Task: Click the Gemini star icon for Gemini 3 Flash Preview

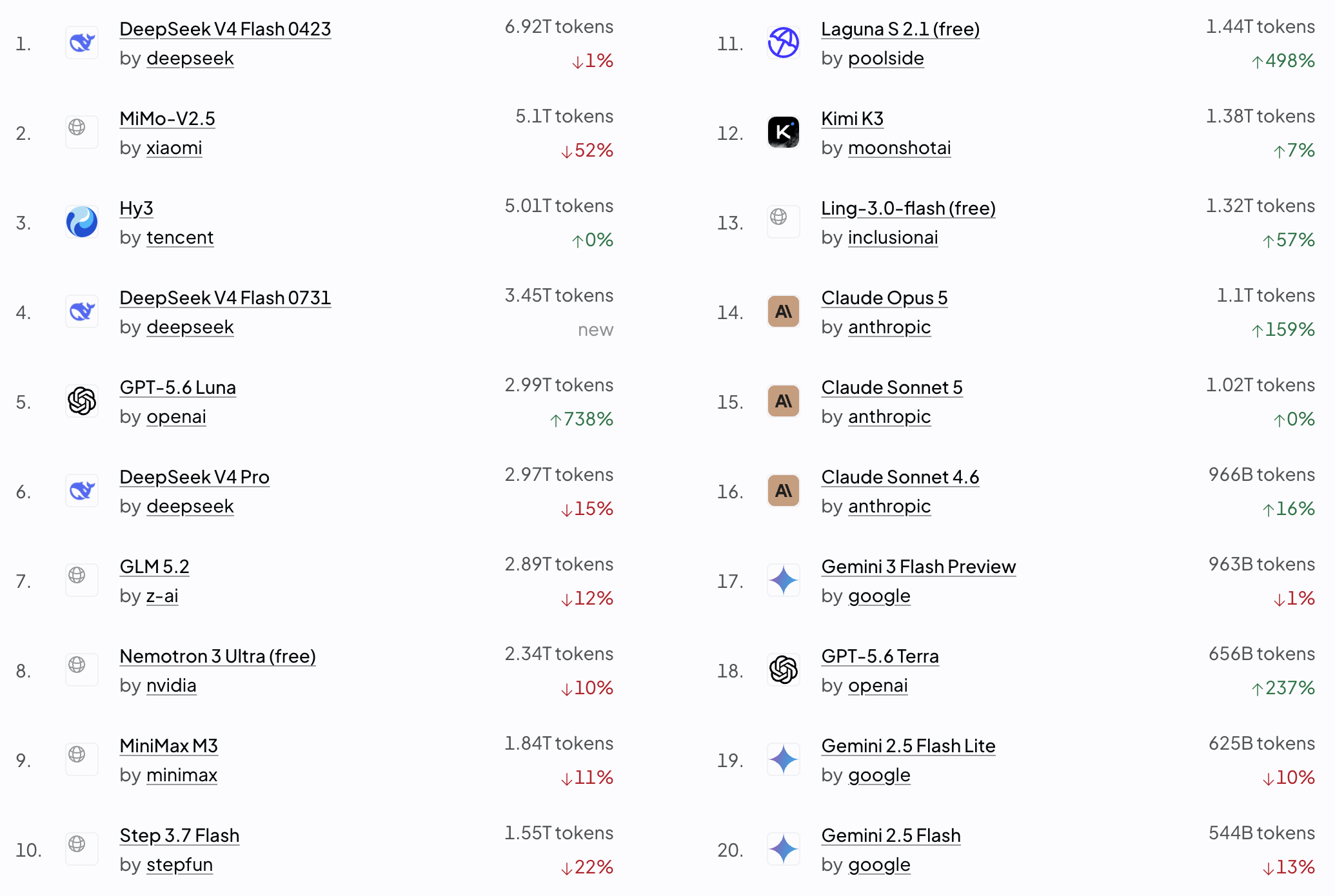Action: 784,581
